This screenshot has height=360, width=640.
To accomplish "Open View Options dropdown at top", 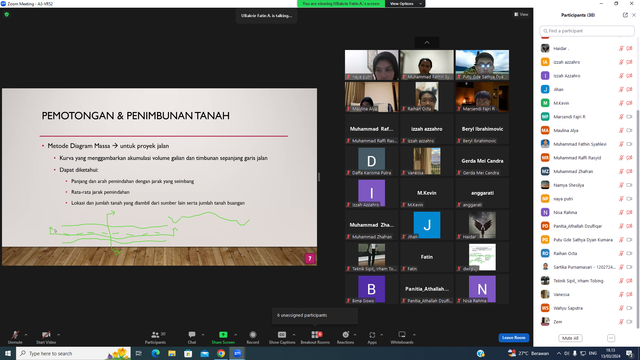I will 405,4.
